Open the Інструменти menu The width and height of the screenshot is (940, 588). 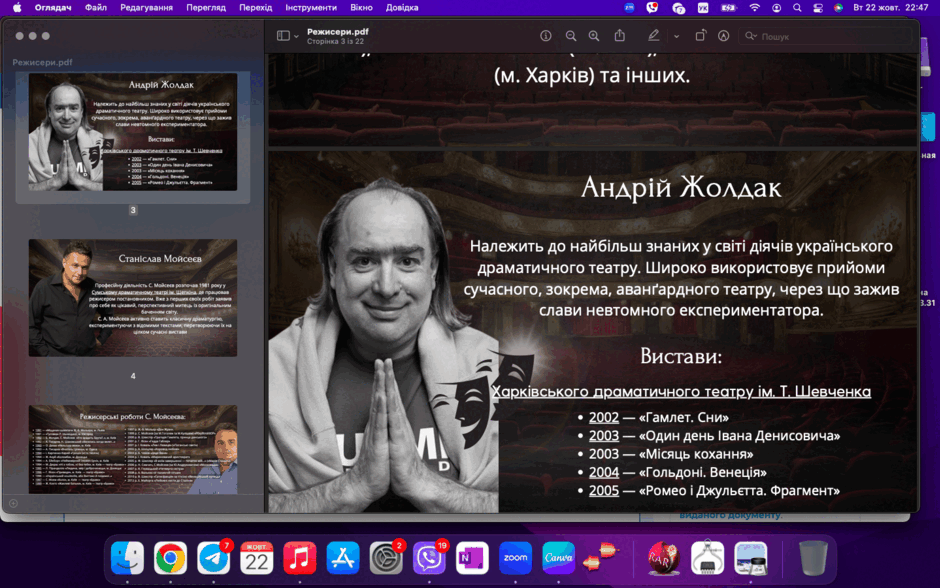coord(311,8)
